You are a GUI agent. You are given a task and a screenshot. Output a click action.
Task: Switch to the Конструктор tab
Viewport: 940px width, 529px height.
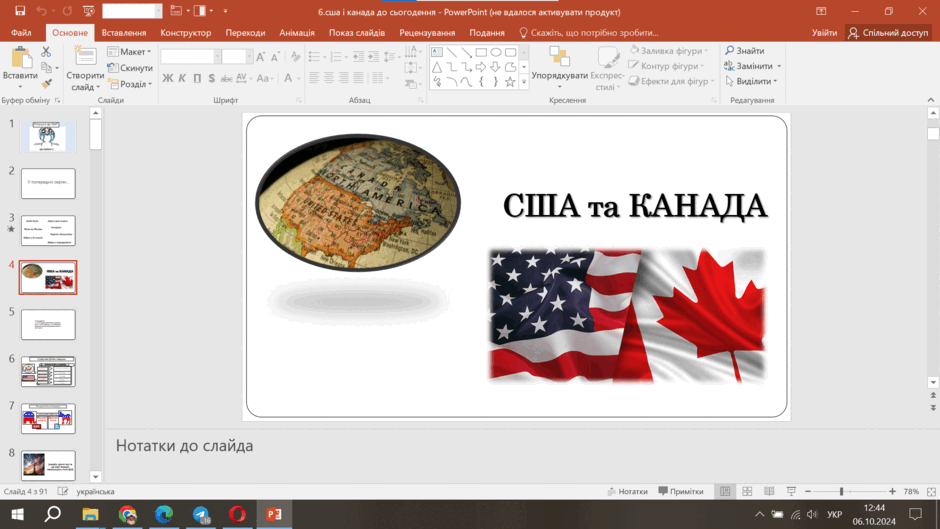pyautogui.click(x=186, y=32)
